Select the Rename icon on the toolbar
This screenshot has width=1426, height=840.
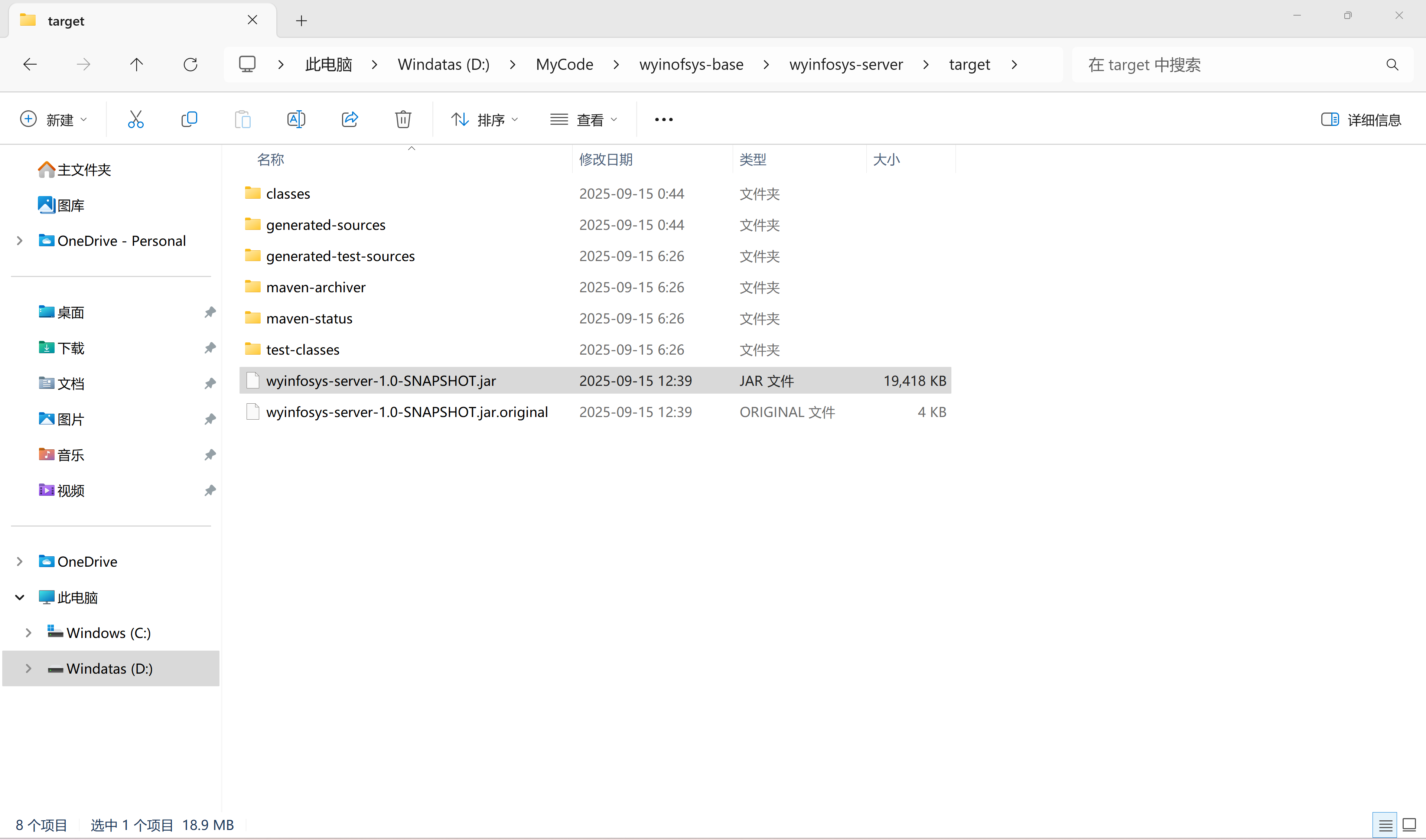pos(295,119)
